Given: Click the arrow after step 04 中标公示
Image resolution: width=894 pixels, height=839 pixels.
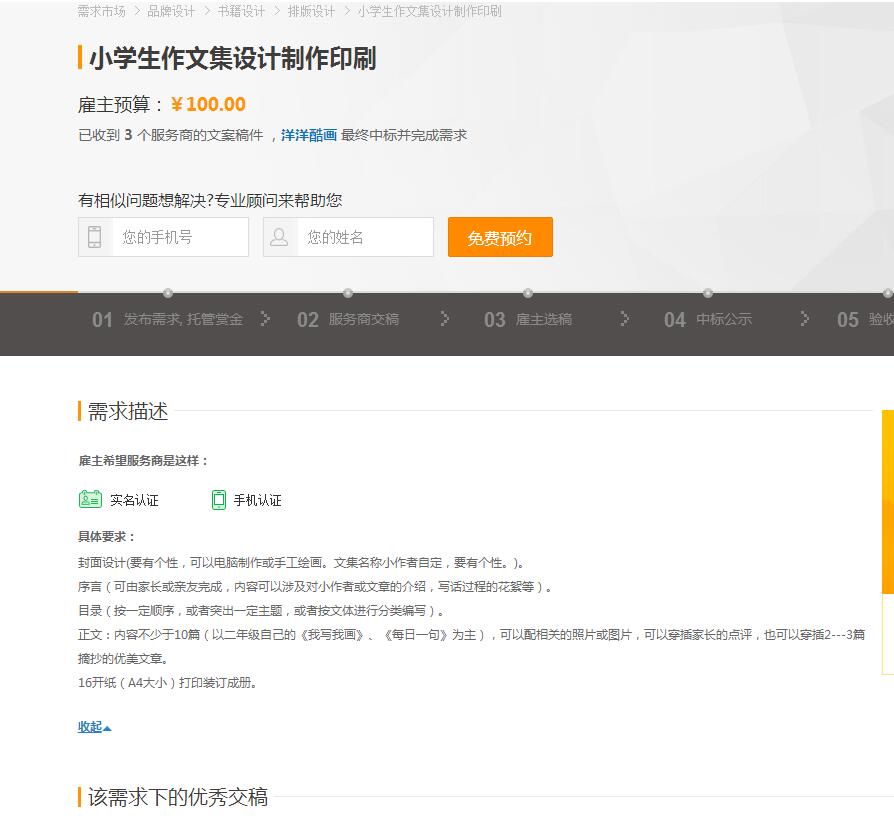Looking at the screenshot, I should pyautogui.click(x=804, y=319).
